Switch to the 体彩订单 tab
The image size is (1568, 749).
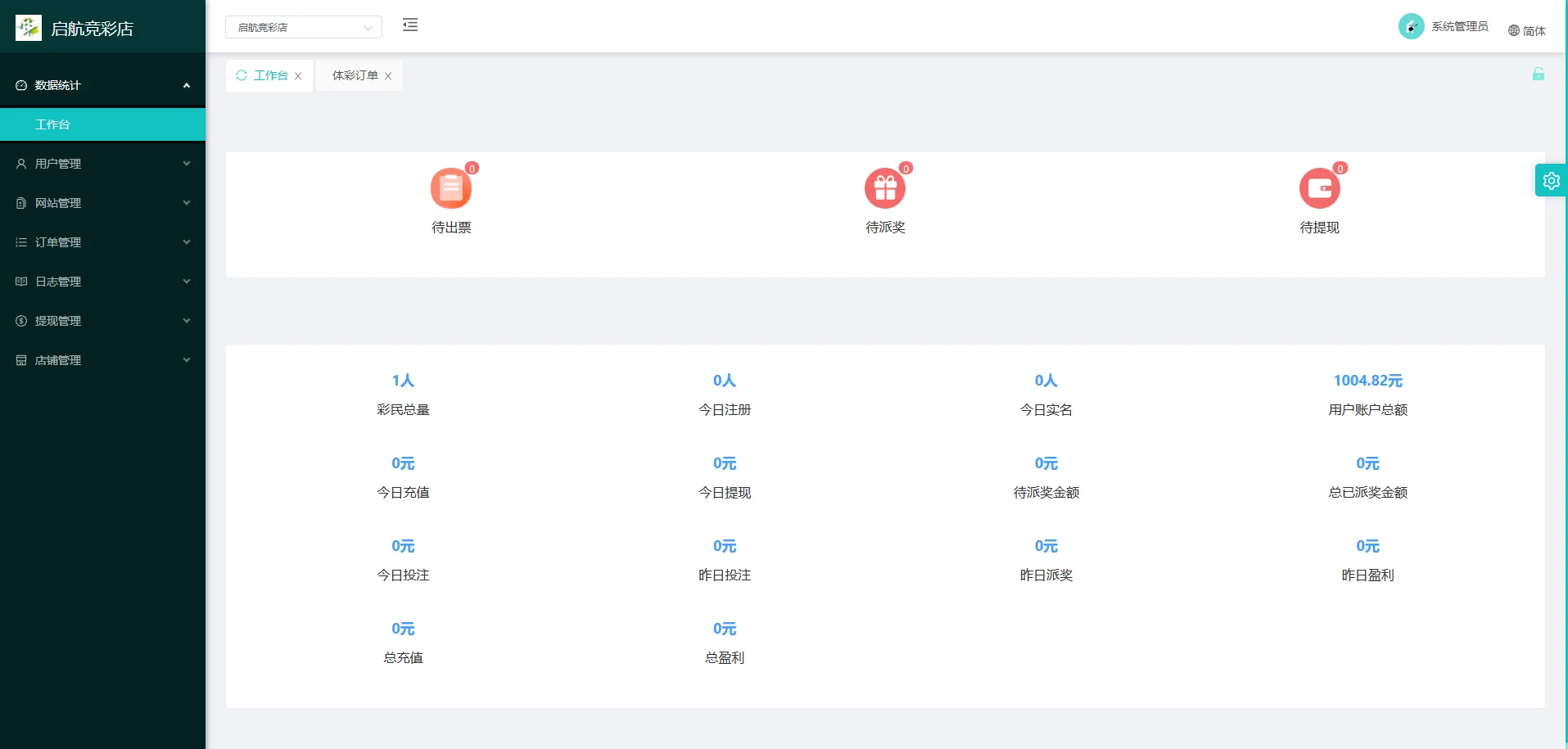355,75
